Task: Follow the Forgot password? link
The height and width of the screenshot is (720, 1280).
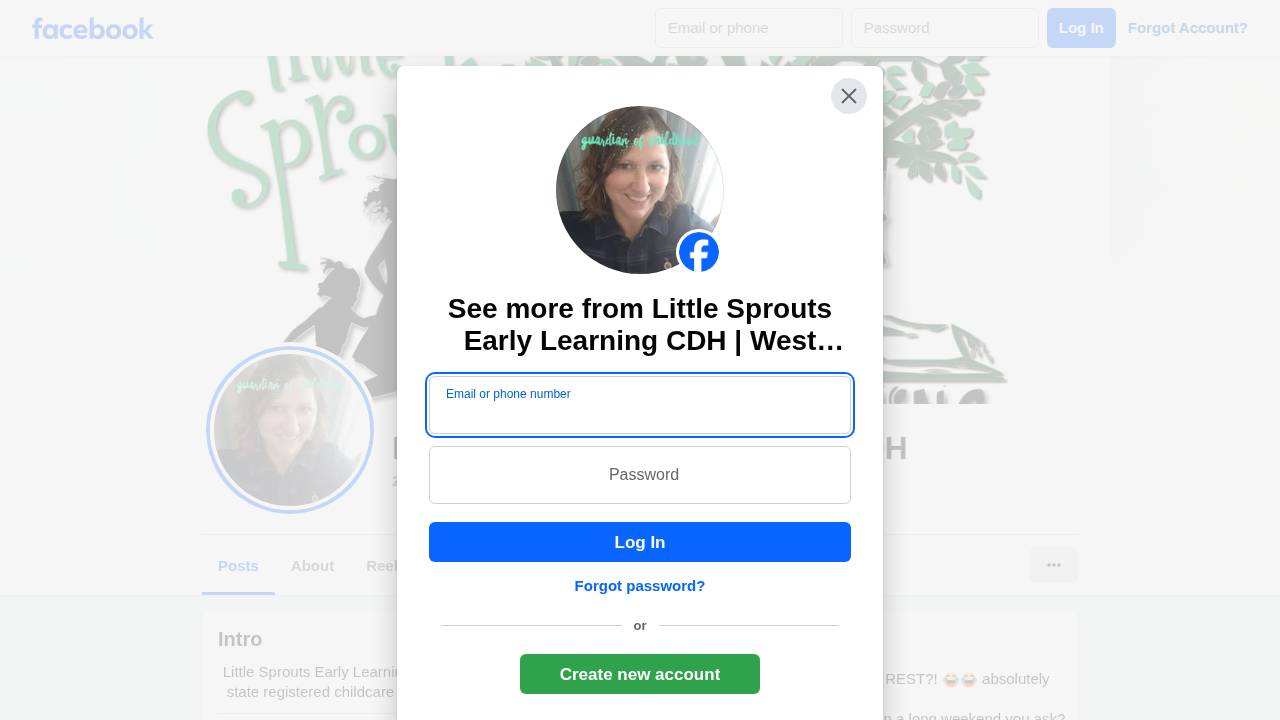Action: [640, 586]
